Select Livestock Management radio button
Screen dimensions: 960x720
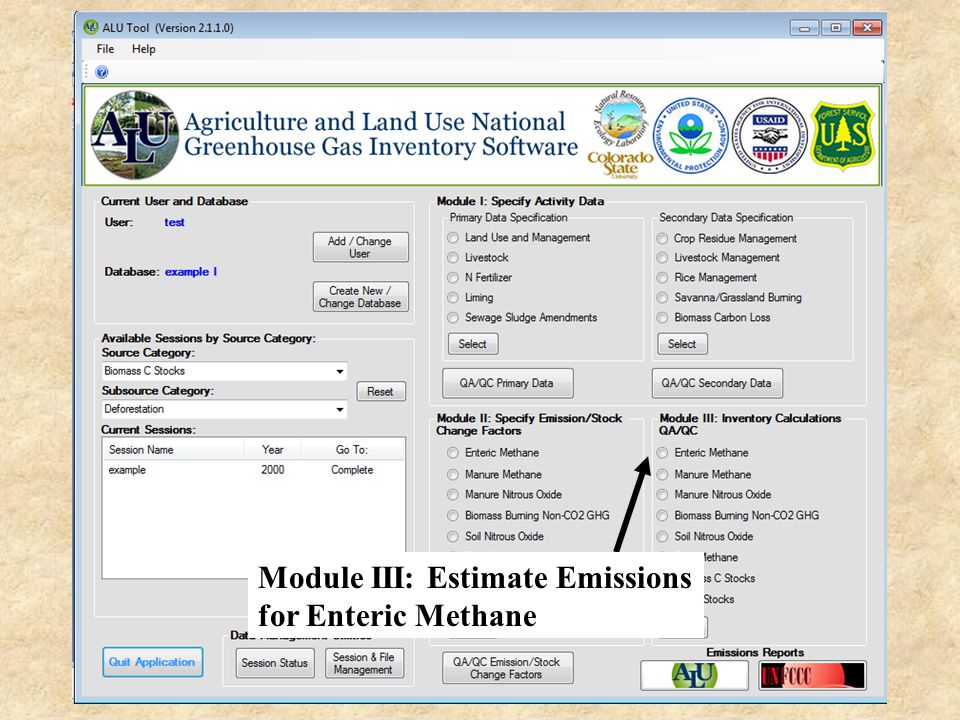(x=662, y=258)
